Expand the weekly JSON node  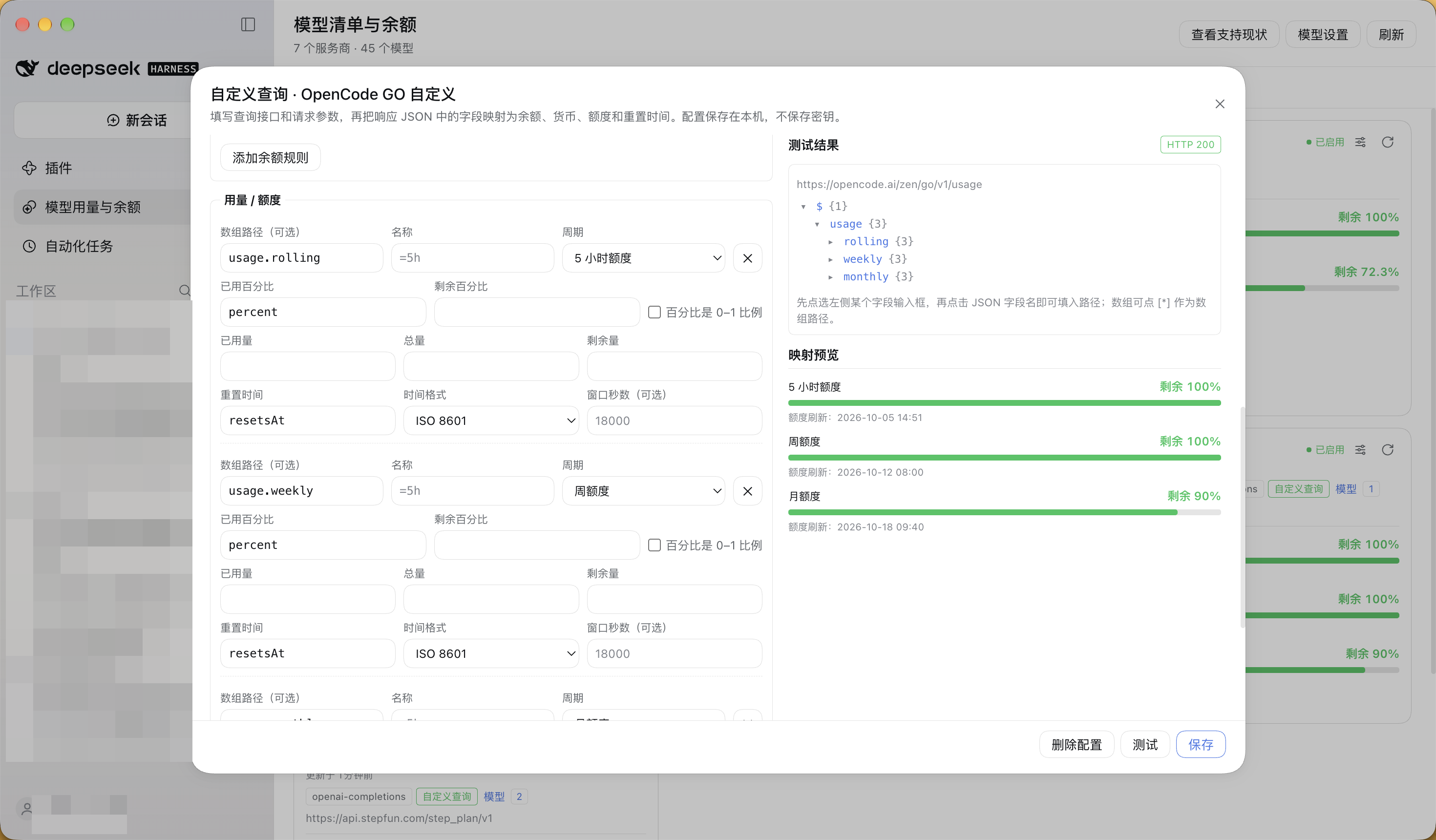pyautogui.click(x=831, y=259)
